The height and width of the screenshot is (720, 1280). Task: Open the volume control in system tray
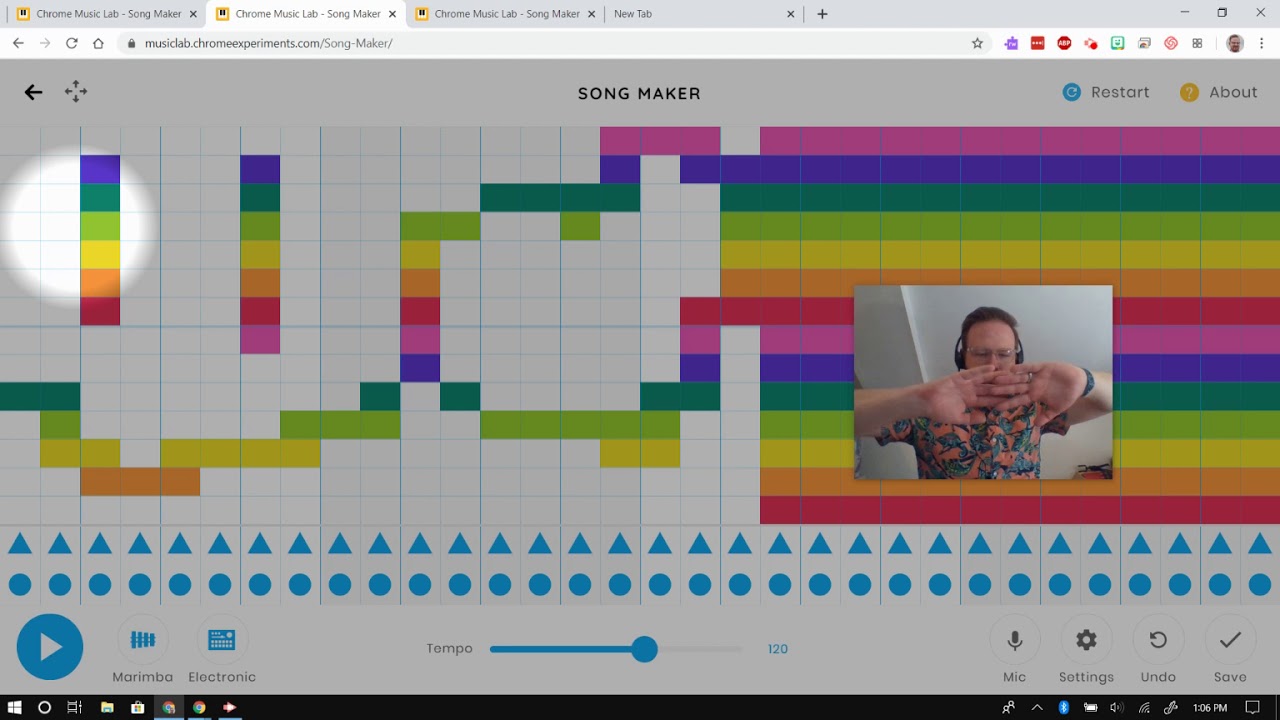click(1117, 707)
